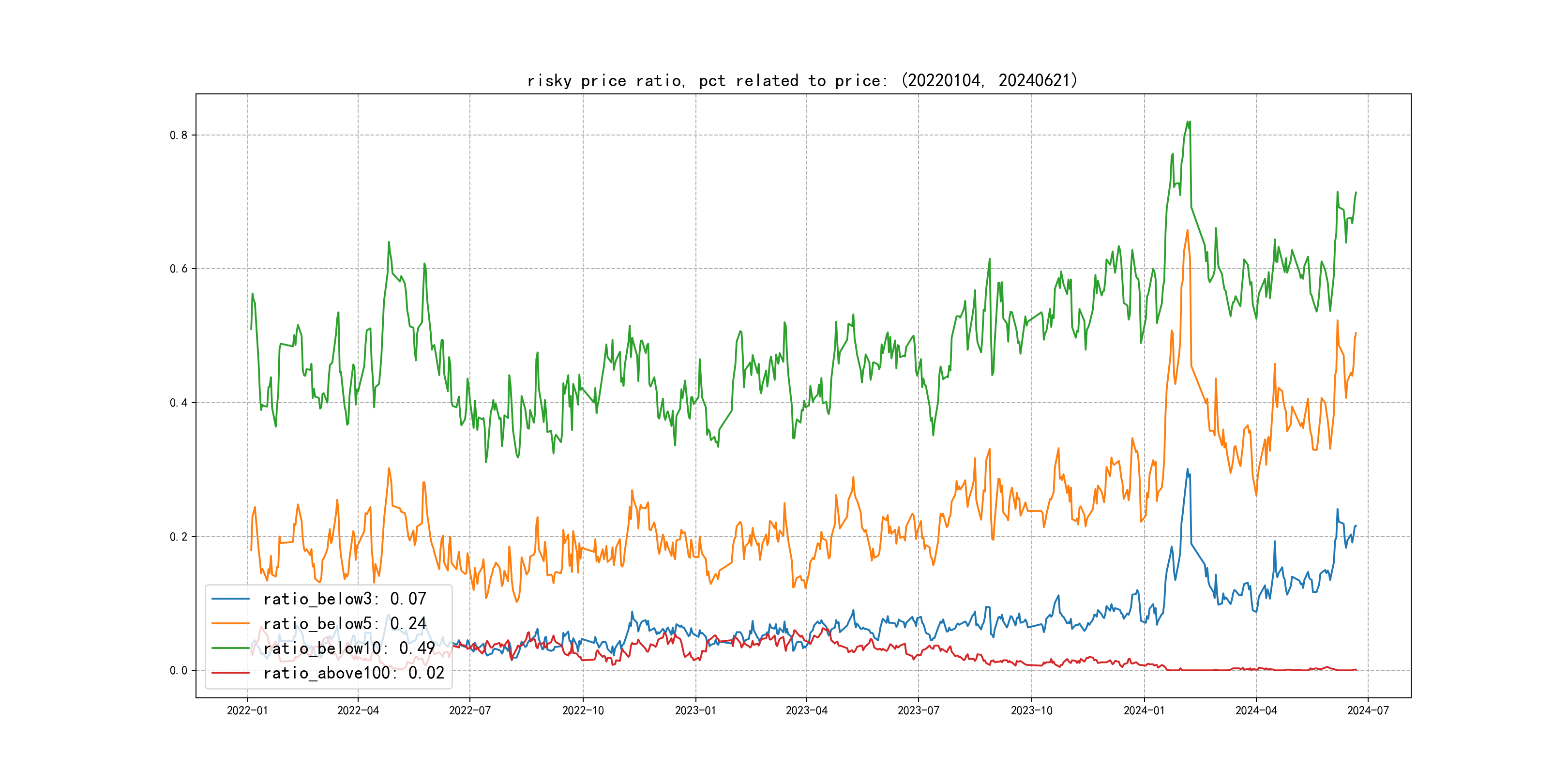Click the 2023-10 x-axis tick label

pos(1031,710)
